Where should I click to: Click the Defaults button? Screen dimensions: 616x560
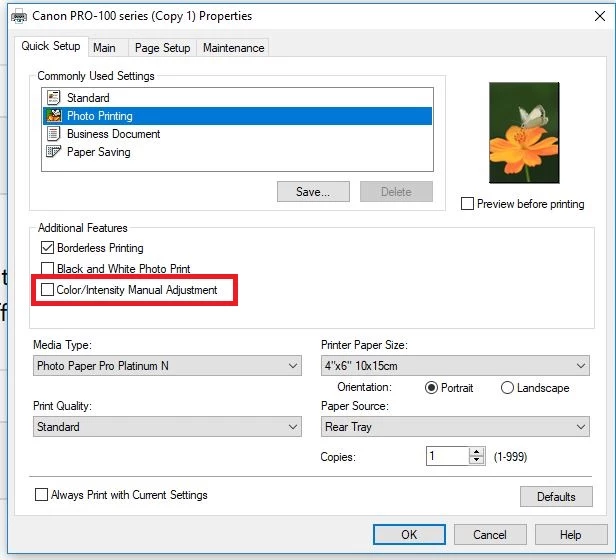tap(556, 497)
